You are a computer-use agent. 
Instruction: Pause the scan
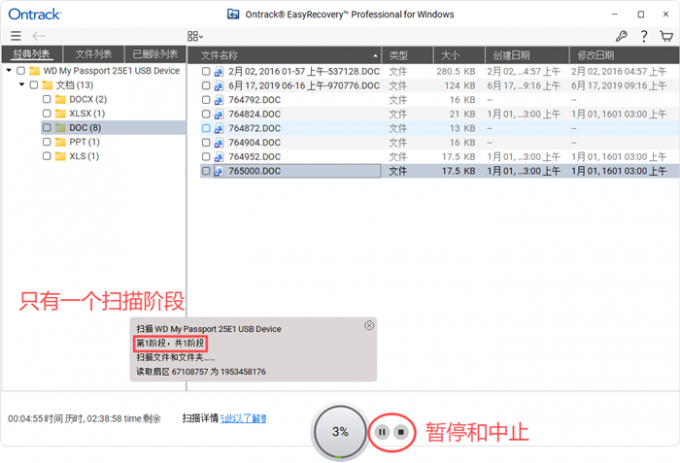pyautogui.click(x=382, y=432)
